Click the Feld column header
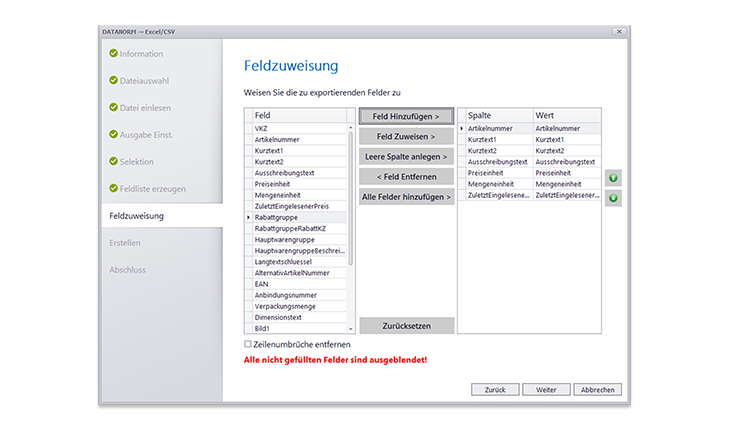The image size is (729, 430). (x=299, y=115)
